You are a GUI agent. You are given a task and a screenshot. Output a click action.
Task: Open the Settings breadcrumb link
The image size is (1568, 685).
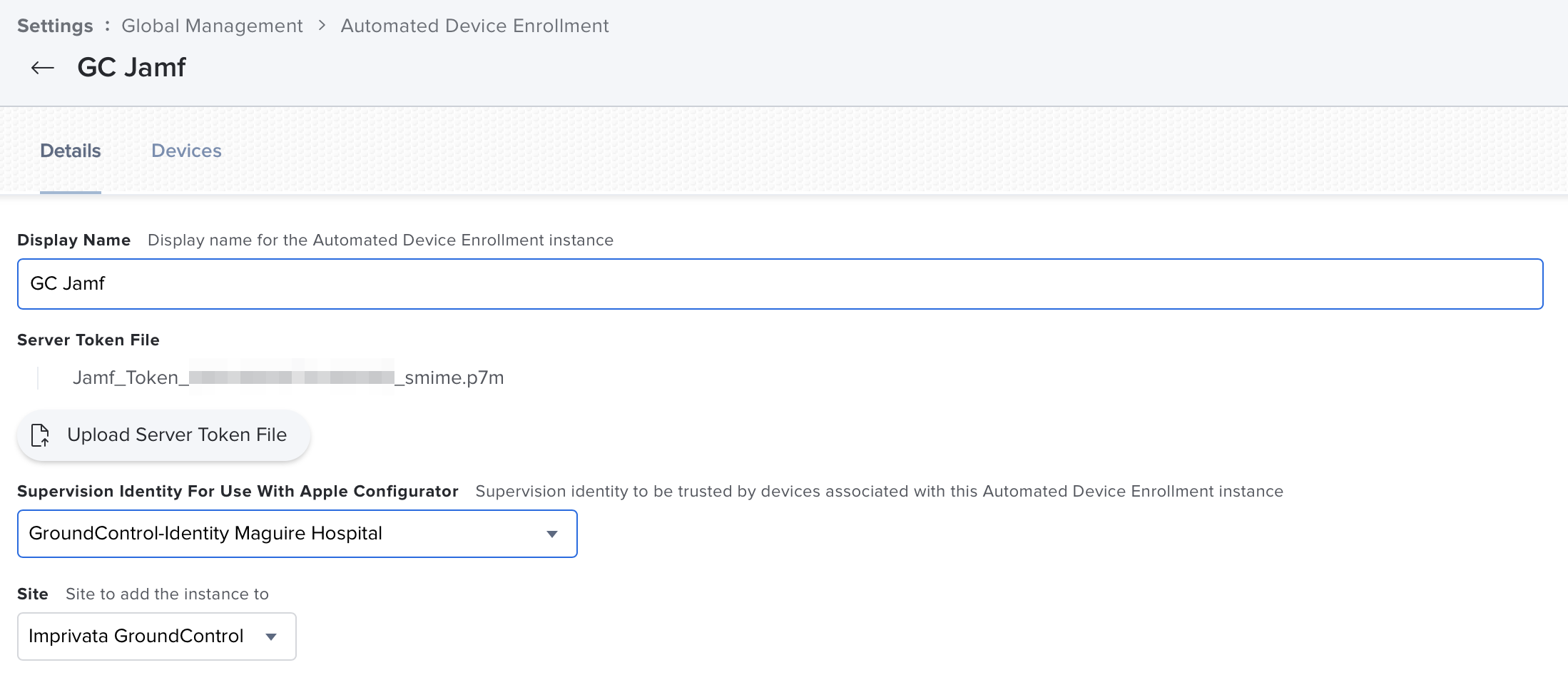click(x=55, y=26)
